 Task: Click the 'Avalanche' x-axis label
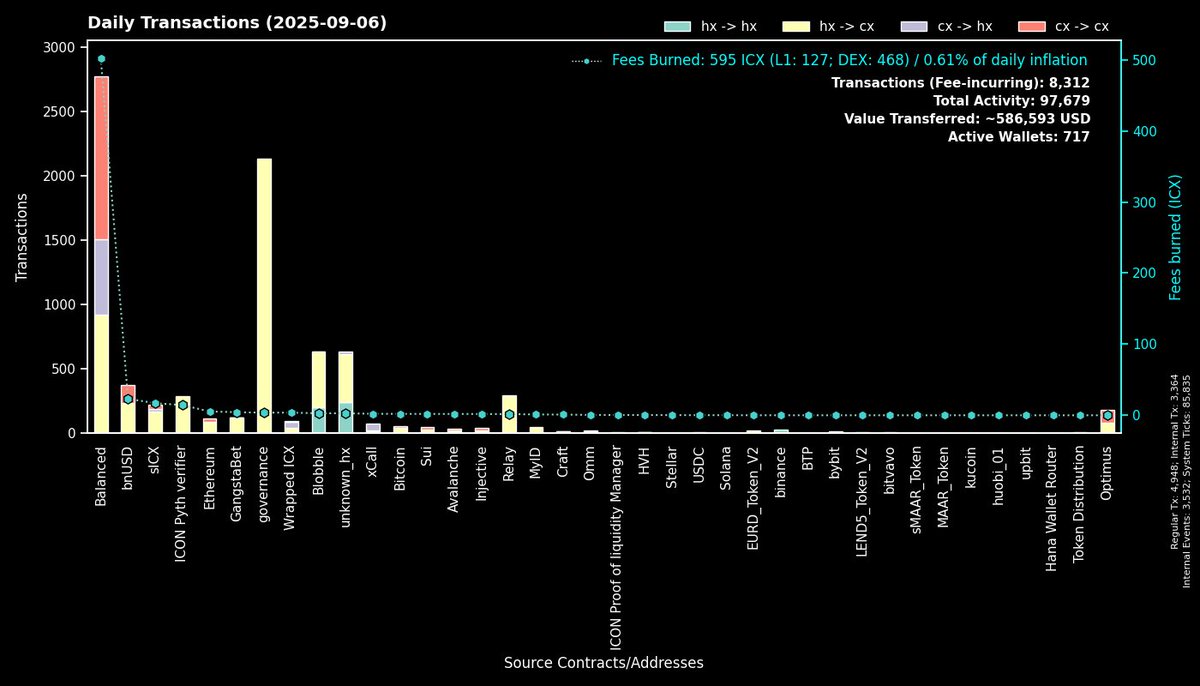[x=455, y=479]
